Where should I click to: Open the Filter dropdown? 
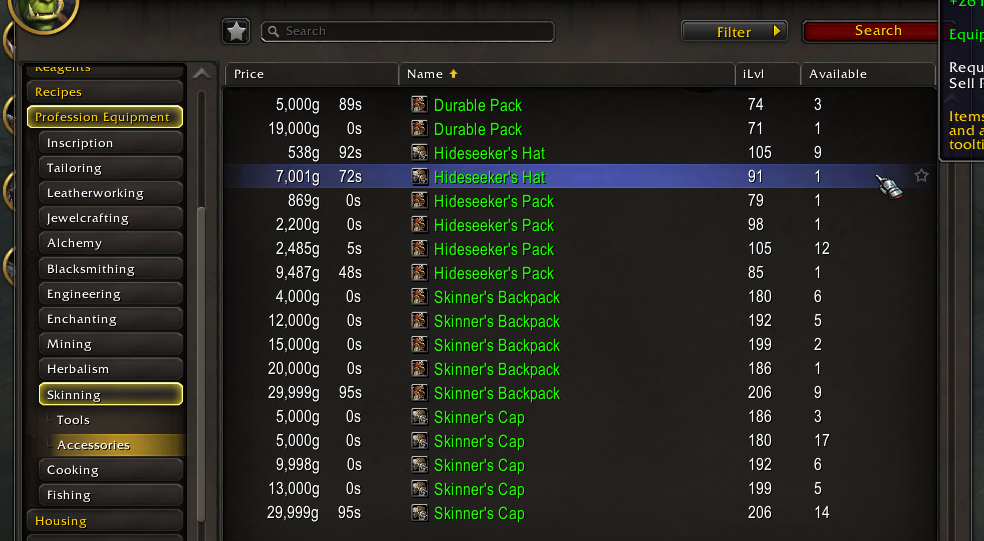coord(734,31)
